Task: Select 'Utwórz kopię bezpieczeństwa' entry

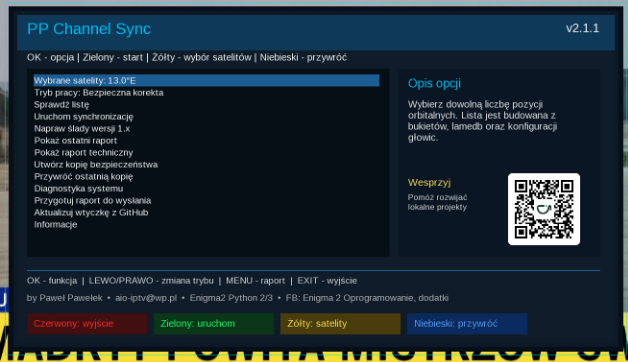Action: (96, 165)
